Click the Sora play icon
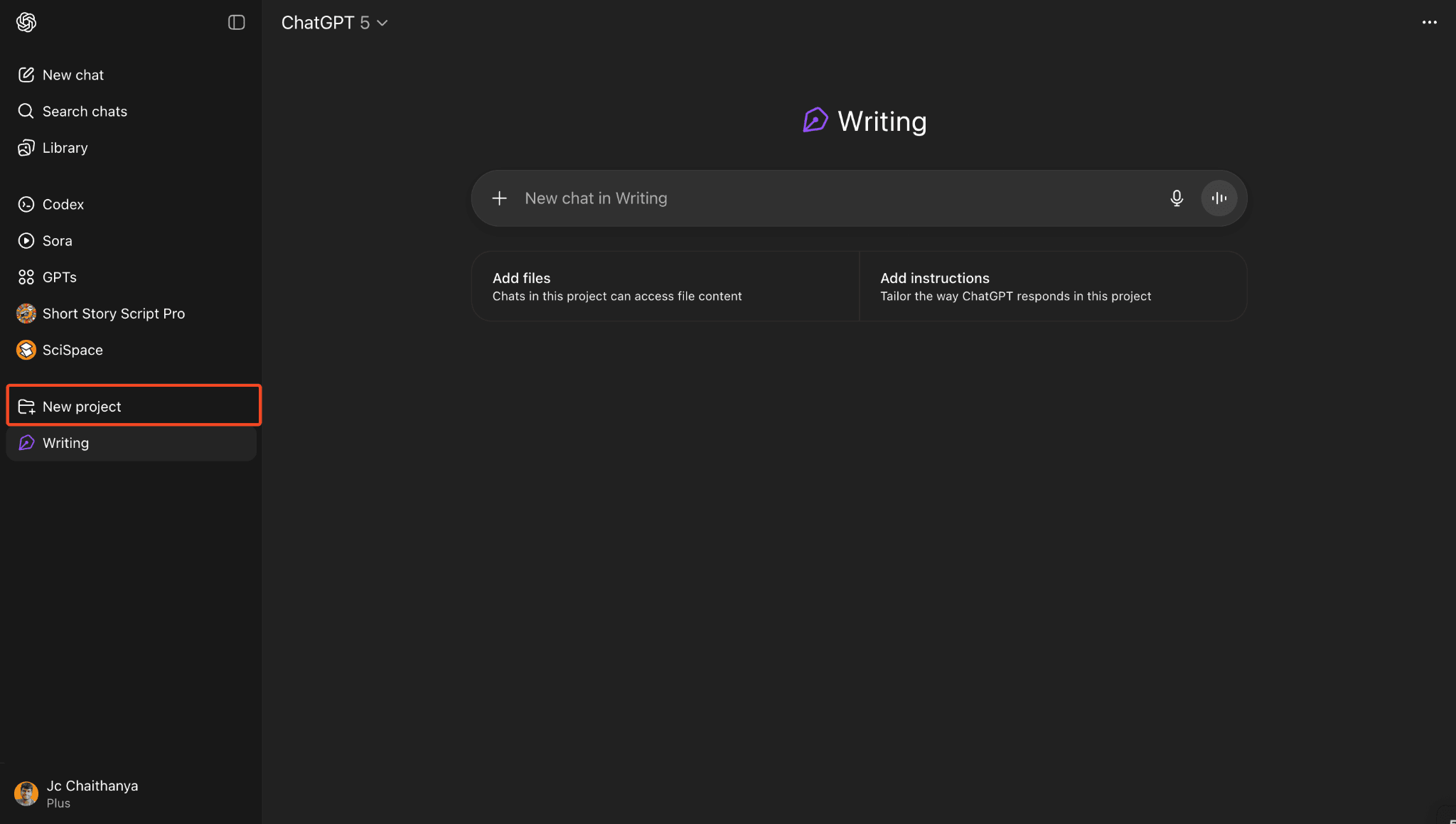The width and height of the screenshot is (1456, 824). pos(26,240)
